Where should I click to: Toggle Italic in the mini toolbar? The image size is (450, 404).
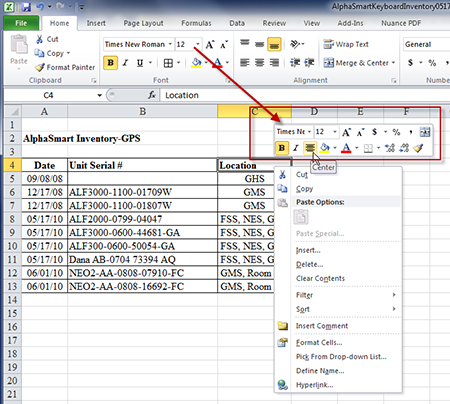pyautogui.click(x=296, y=148)
